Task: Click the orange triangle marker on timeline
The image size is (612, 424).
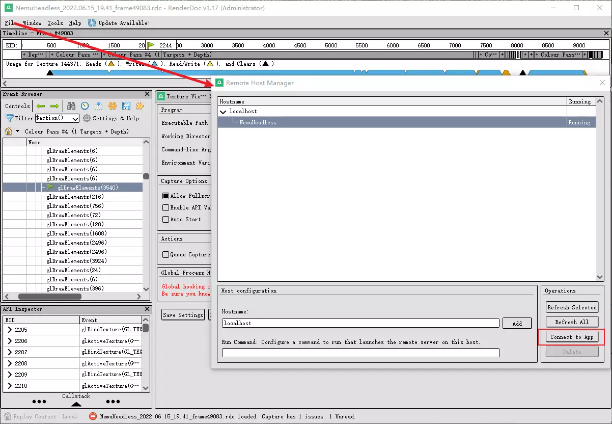Action: [x=506, y=73]
